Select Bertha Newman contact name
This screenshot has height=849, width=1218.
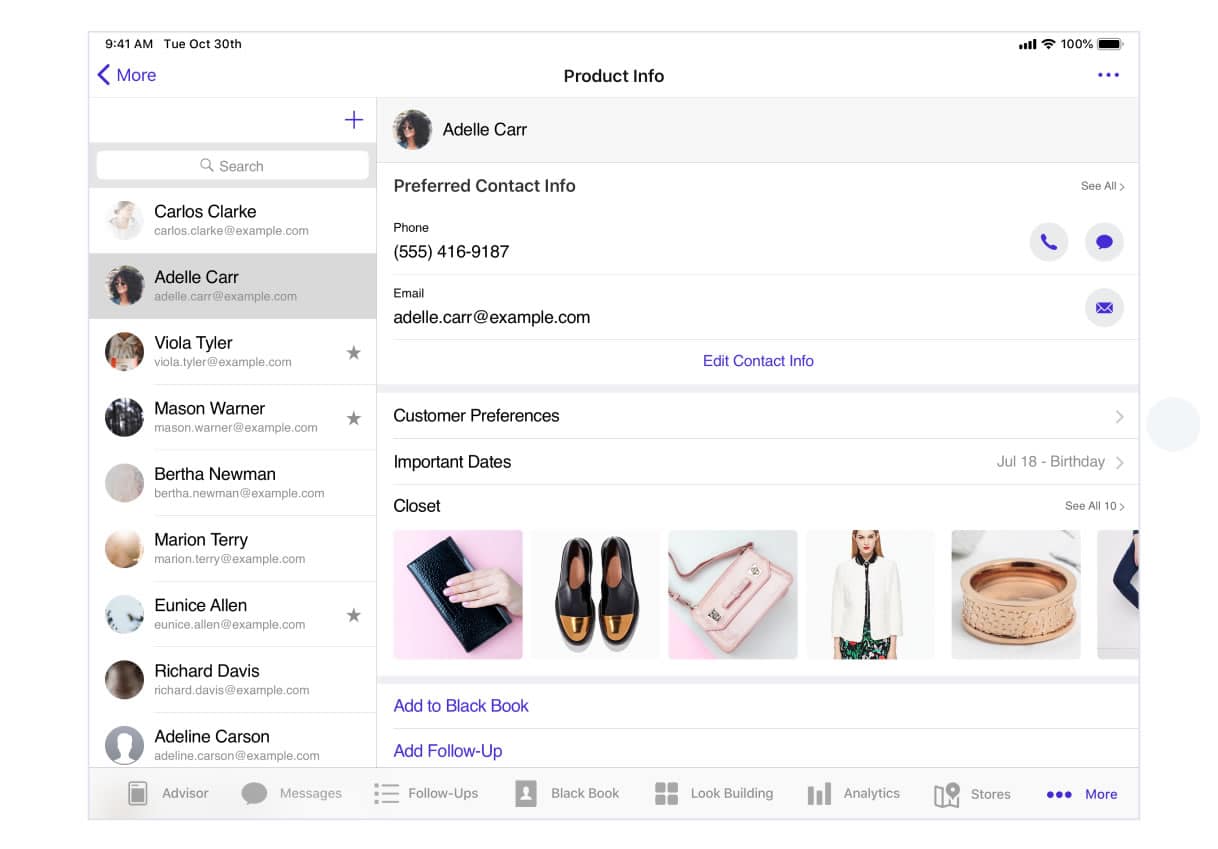coord(215,474)
